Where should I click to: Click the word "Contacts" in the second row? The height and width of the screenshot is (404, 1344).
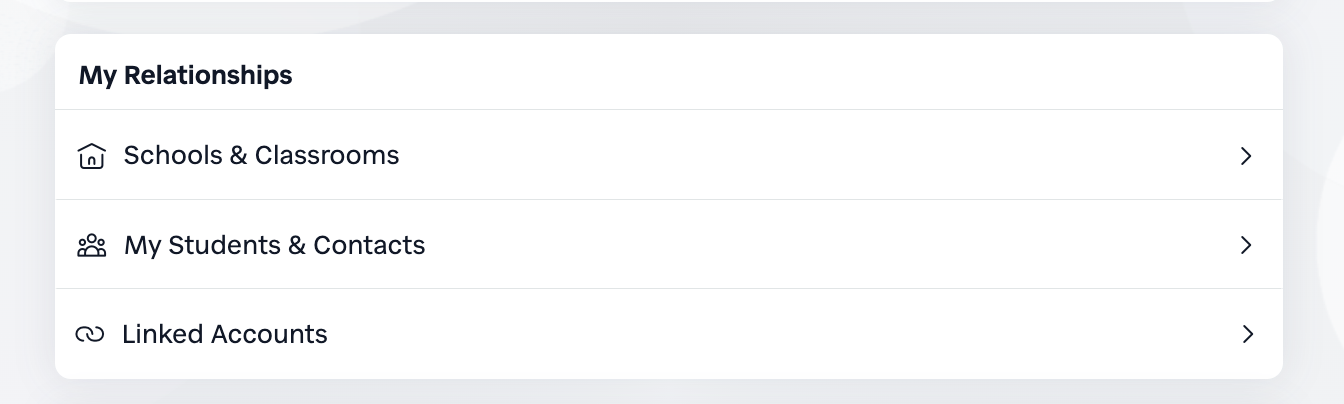369,245
